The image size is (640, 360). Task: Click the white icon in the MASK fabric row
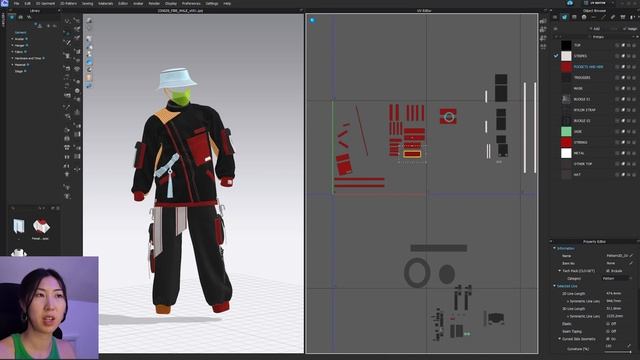[x=623, y=89]
